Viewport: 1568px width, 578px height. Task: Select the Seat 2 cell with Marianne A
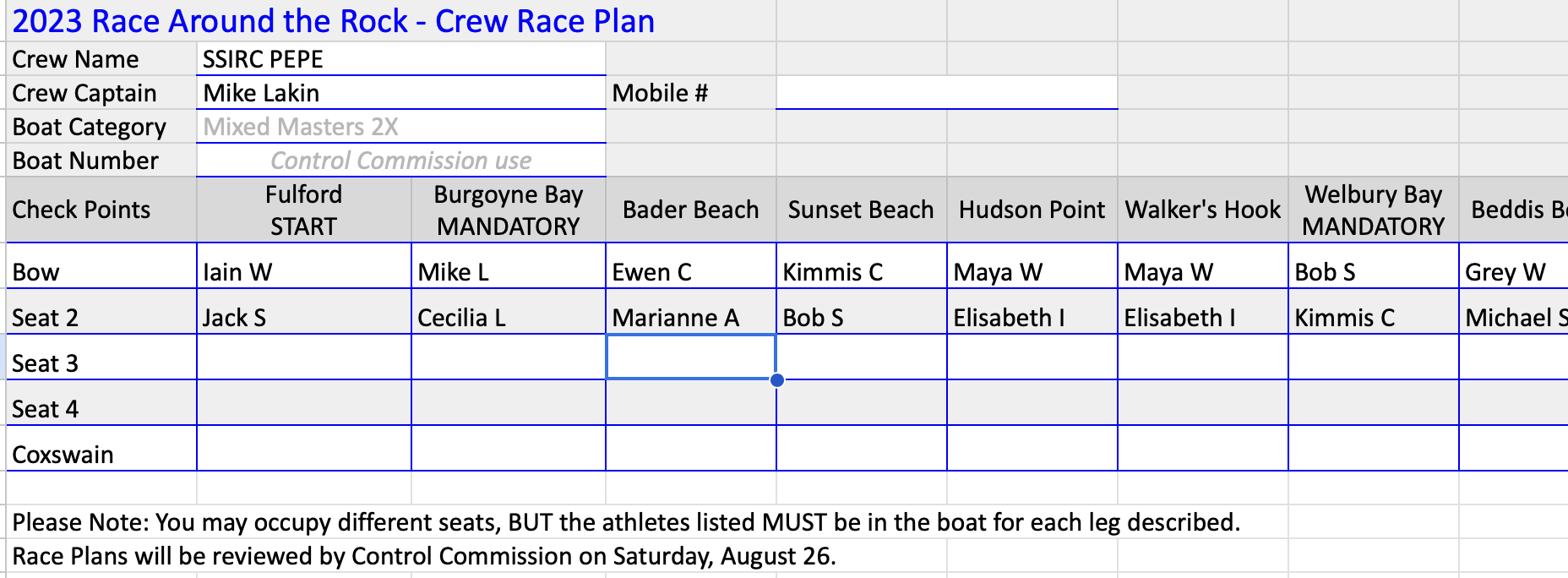(691, 312)
